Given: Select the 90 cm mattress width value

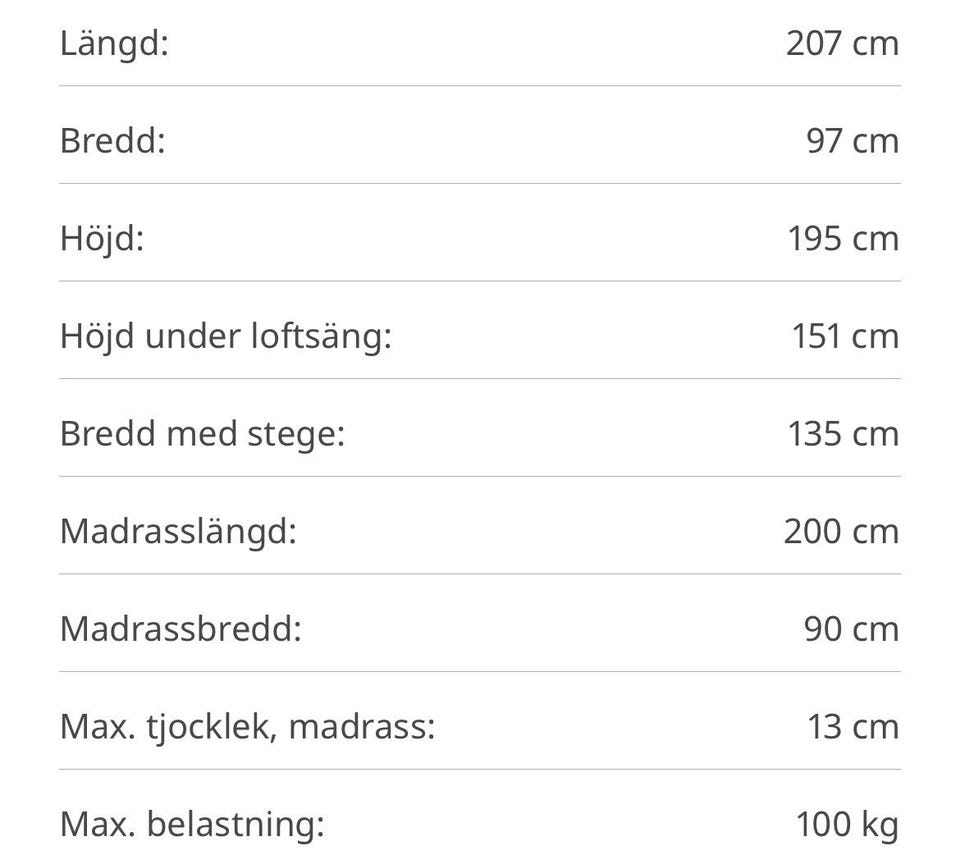Looking at the screenshot, I should click(851, 629).
